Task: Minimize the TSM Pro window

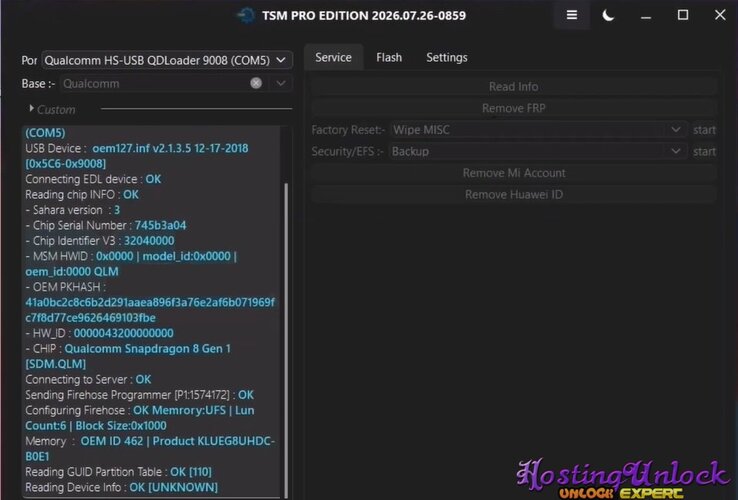Action: (x=646, y=16)
